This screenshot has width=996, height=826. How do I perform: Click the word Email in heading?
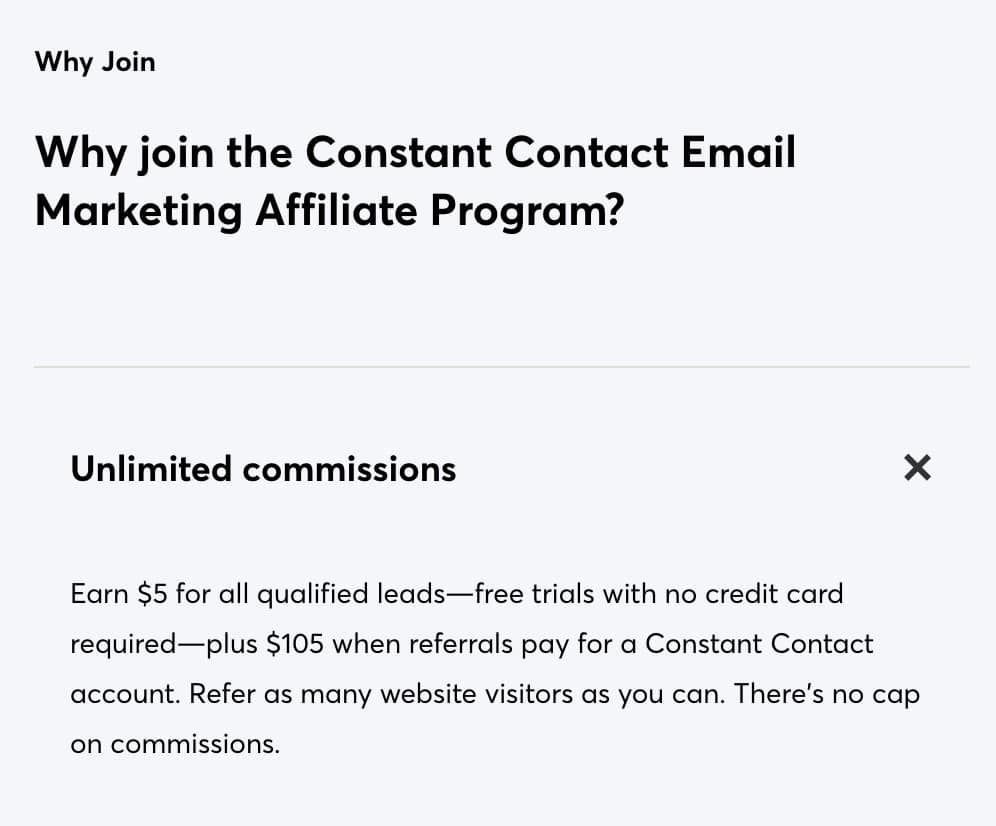pos(739,152)
